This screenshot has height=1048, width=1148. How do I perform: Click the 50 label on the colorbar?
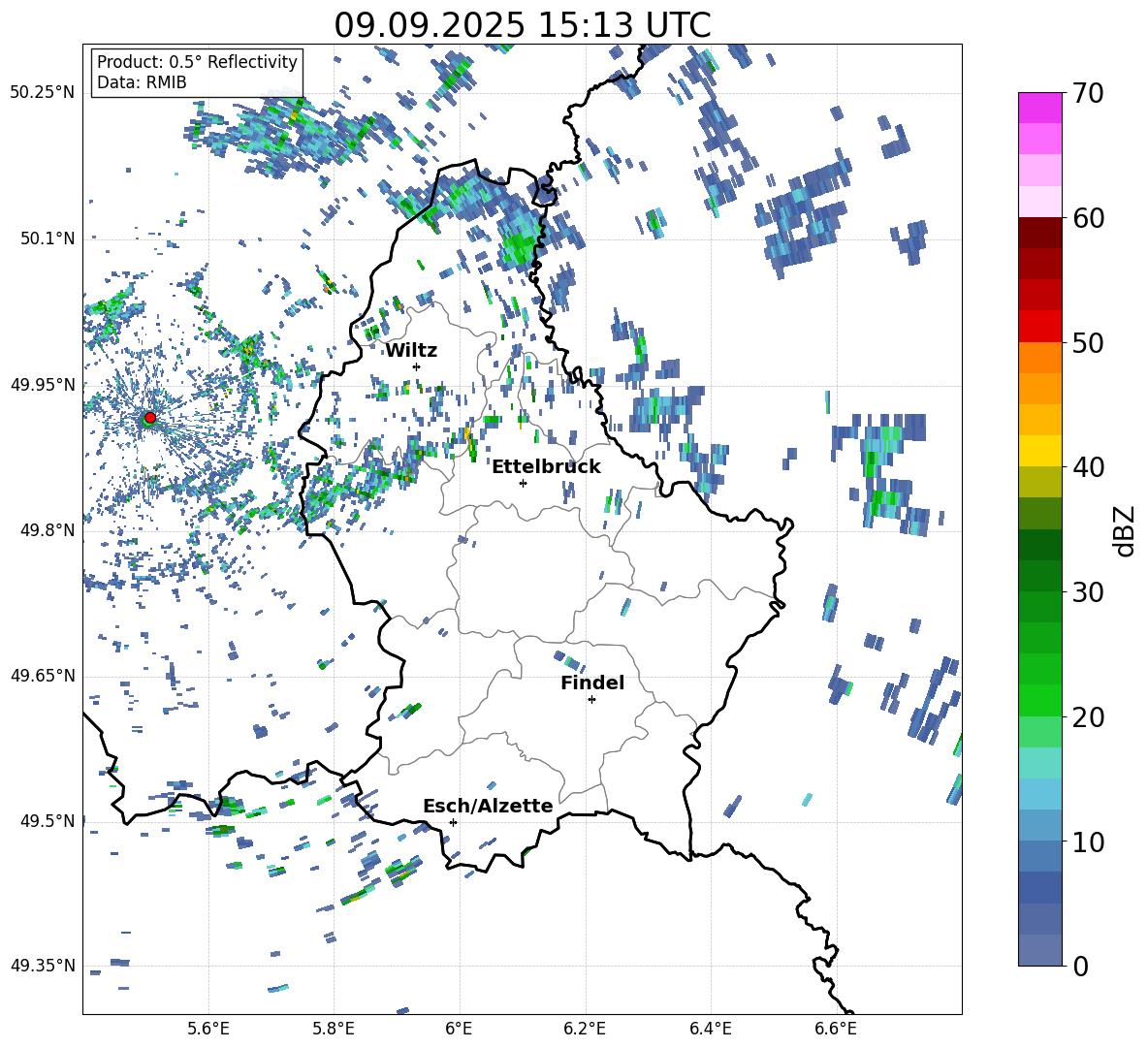1088,343
